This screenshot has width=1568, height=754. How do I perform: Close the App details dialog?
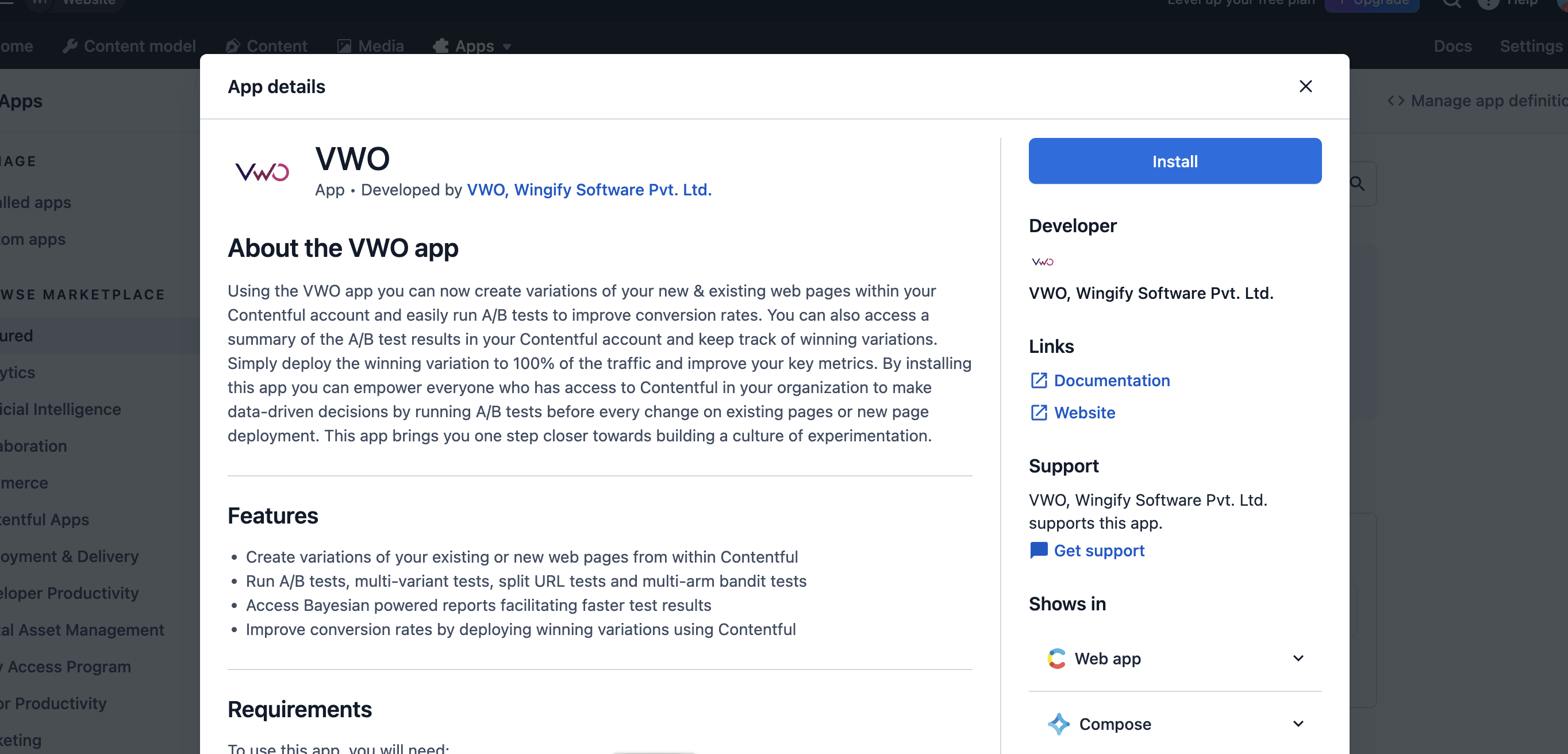pyautogui.click(x=1305, y=86)
